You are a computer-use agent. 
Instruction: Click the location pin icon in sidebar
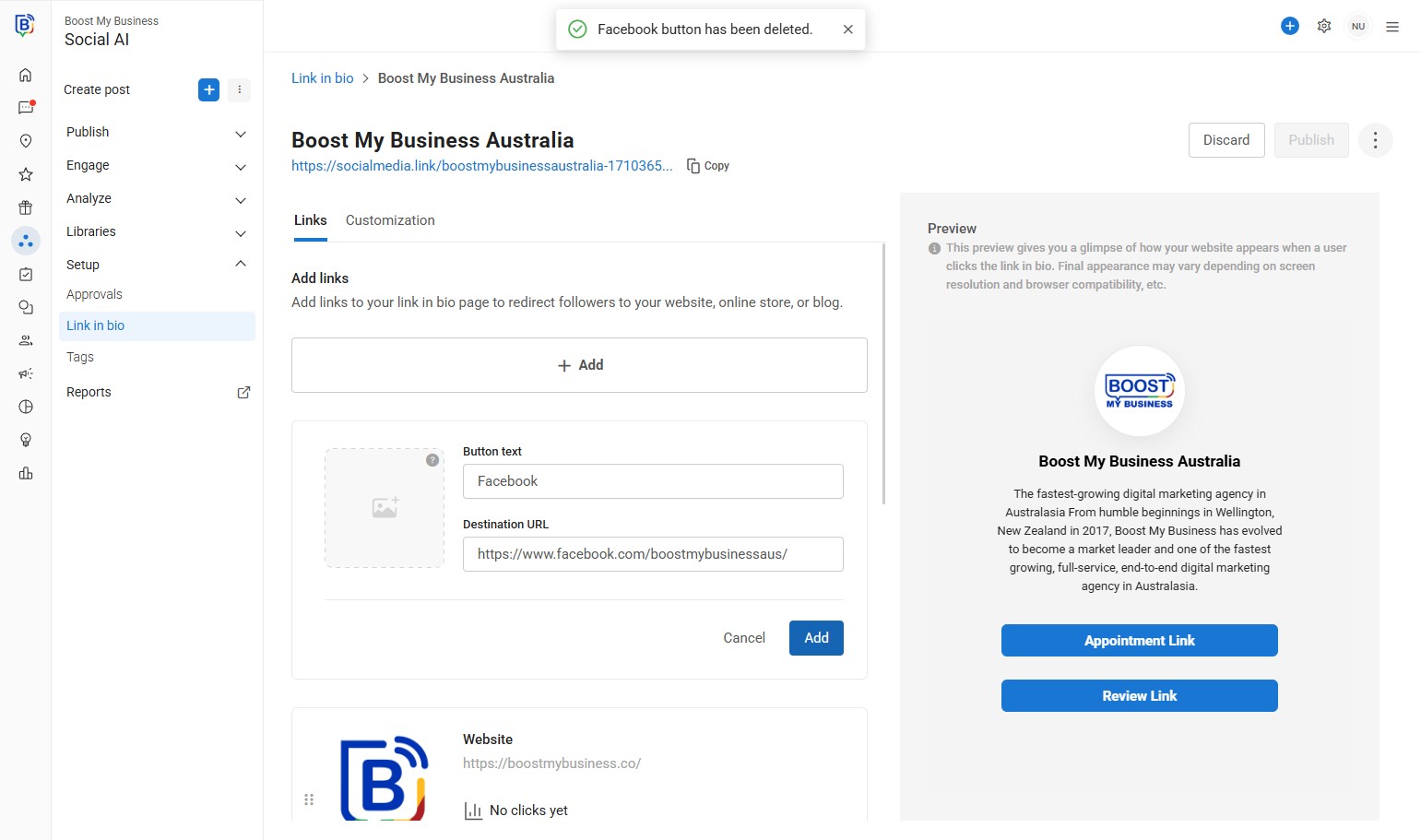(x=26, y=141)
